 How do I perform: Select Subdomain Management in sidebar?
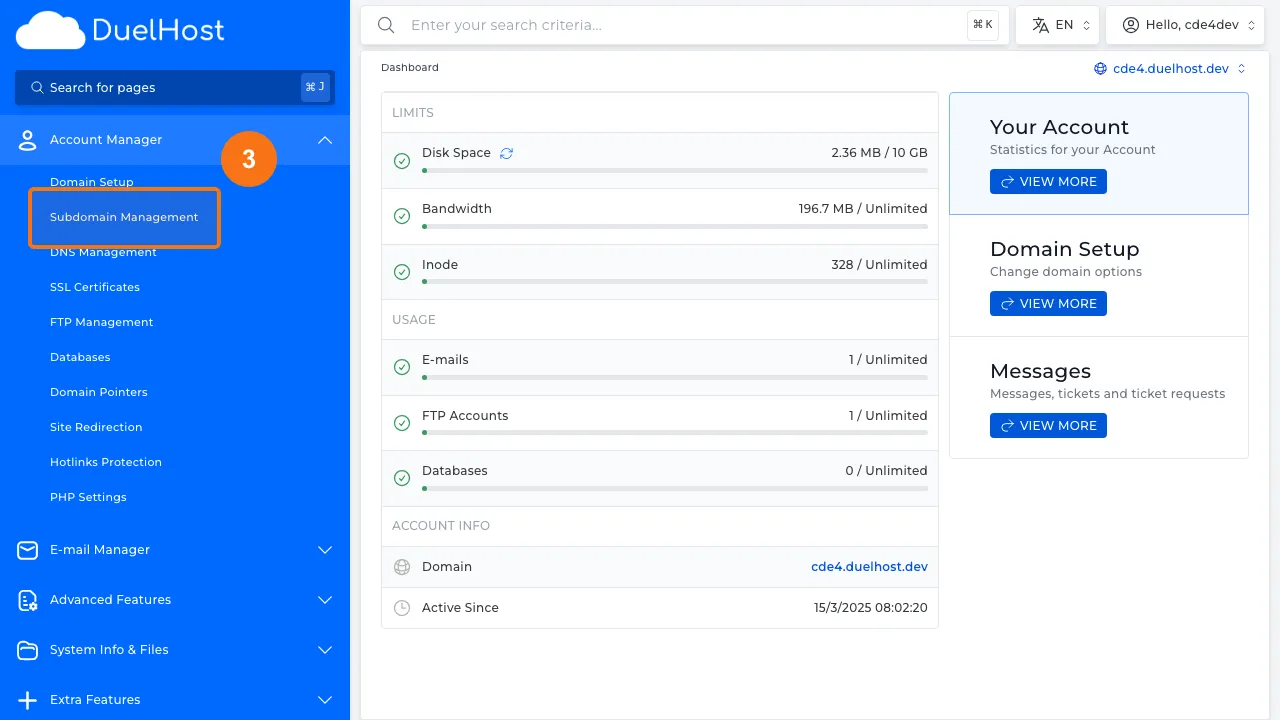coord(124,217)
